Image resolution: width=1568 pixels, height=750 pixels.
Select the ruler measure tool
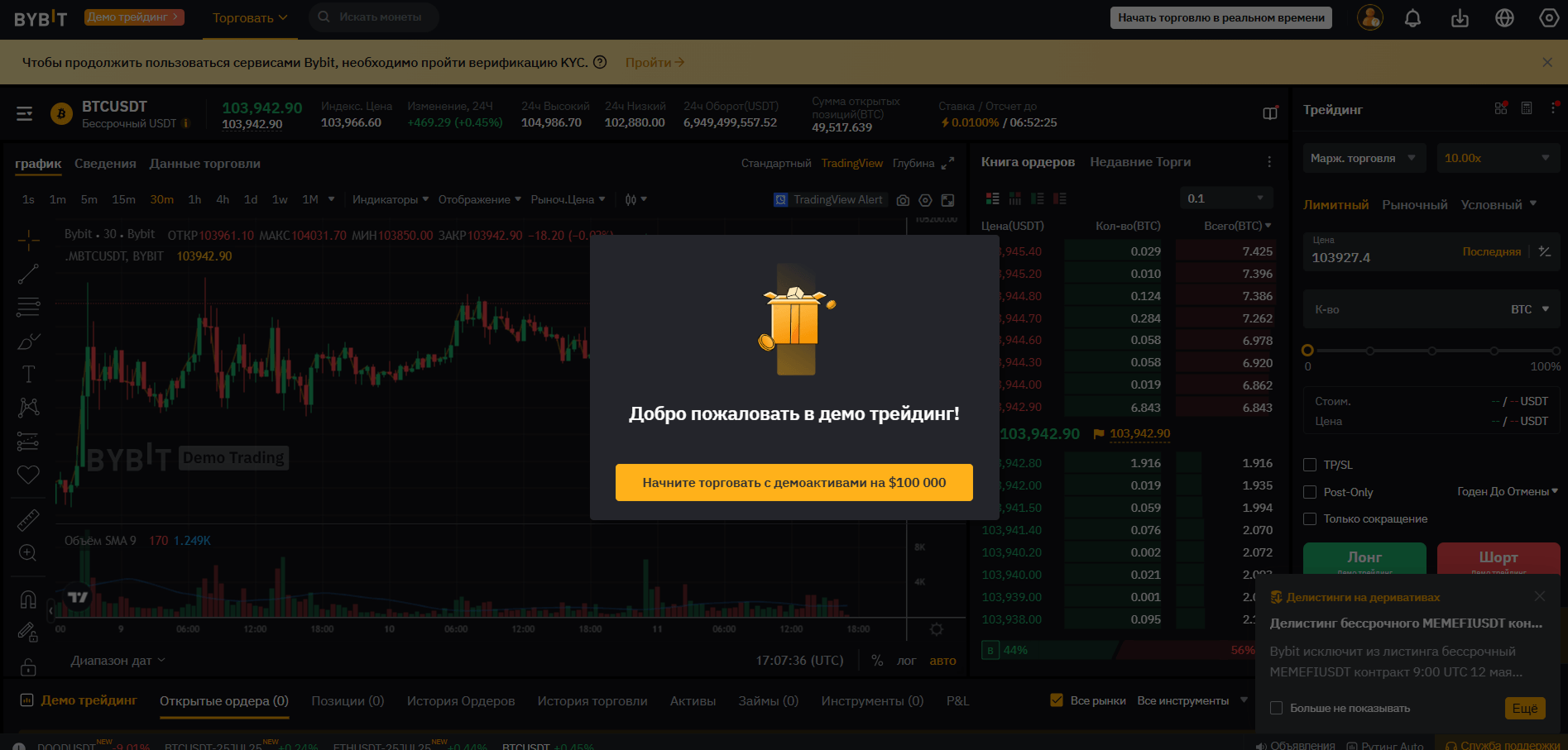click(28, 520)
